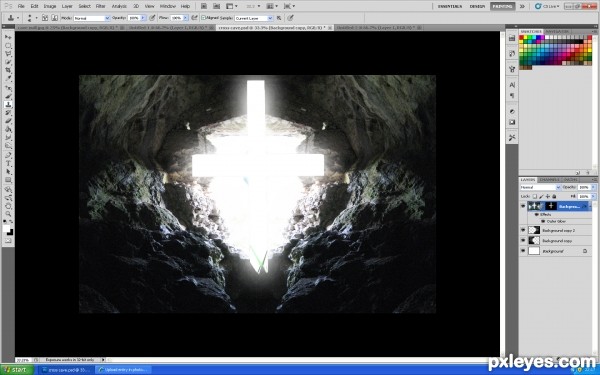Open the Window menu
This screenshot has height=375, width=600.
[168, 6]
